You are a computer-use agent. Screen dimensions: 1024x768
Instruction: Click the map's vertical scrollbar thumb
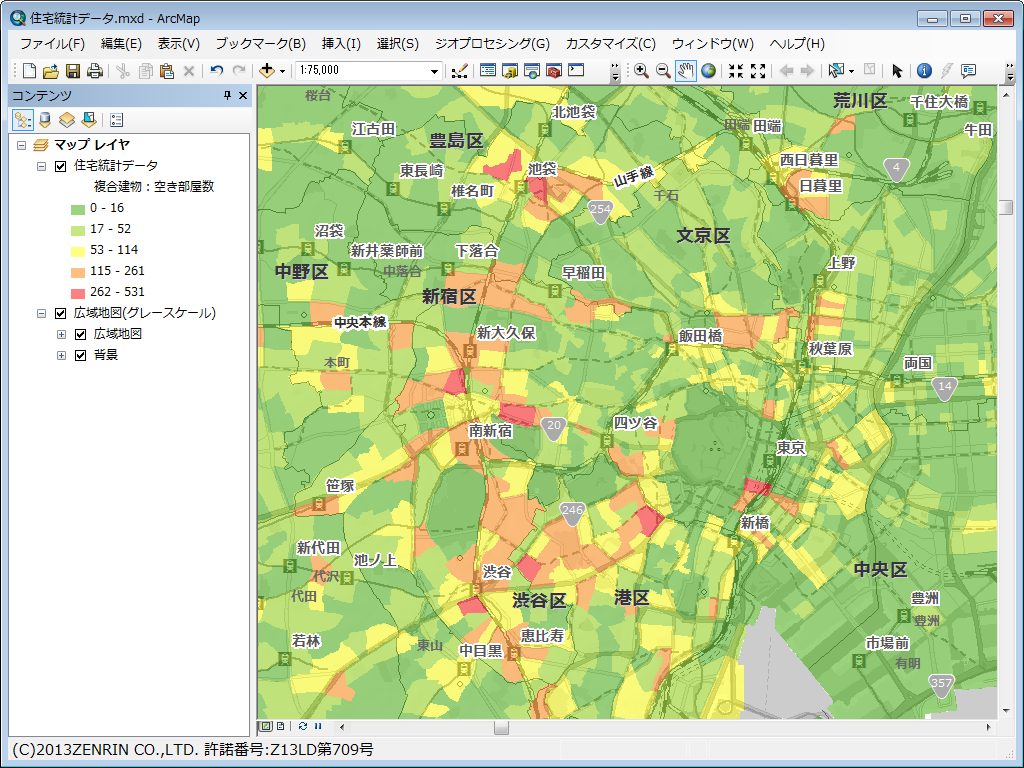pyautogui.click(x=1006, y=208)
